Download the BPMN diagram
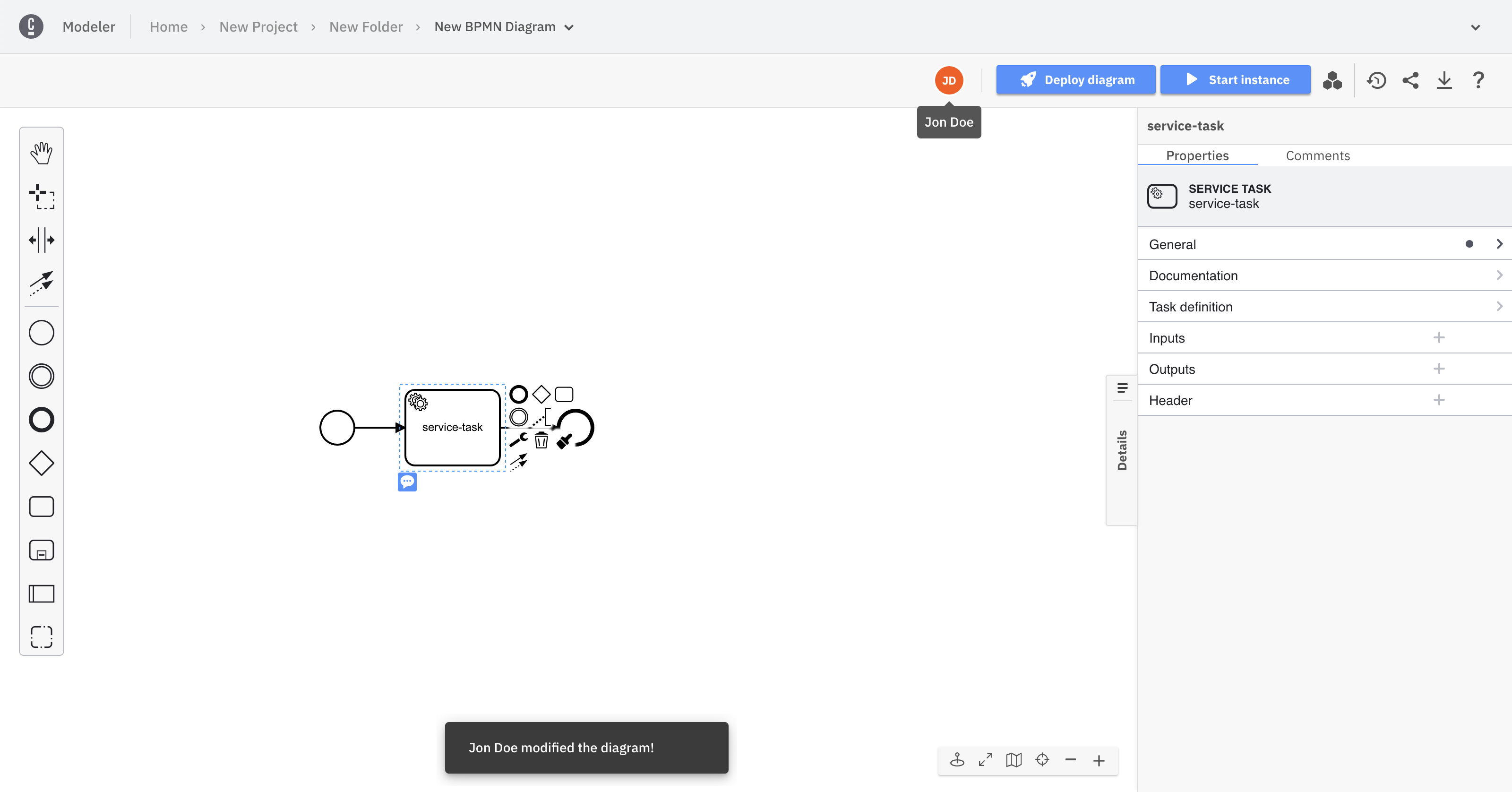The height and width of the screenshot is (792, 1512). coord(1445,80)
